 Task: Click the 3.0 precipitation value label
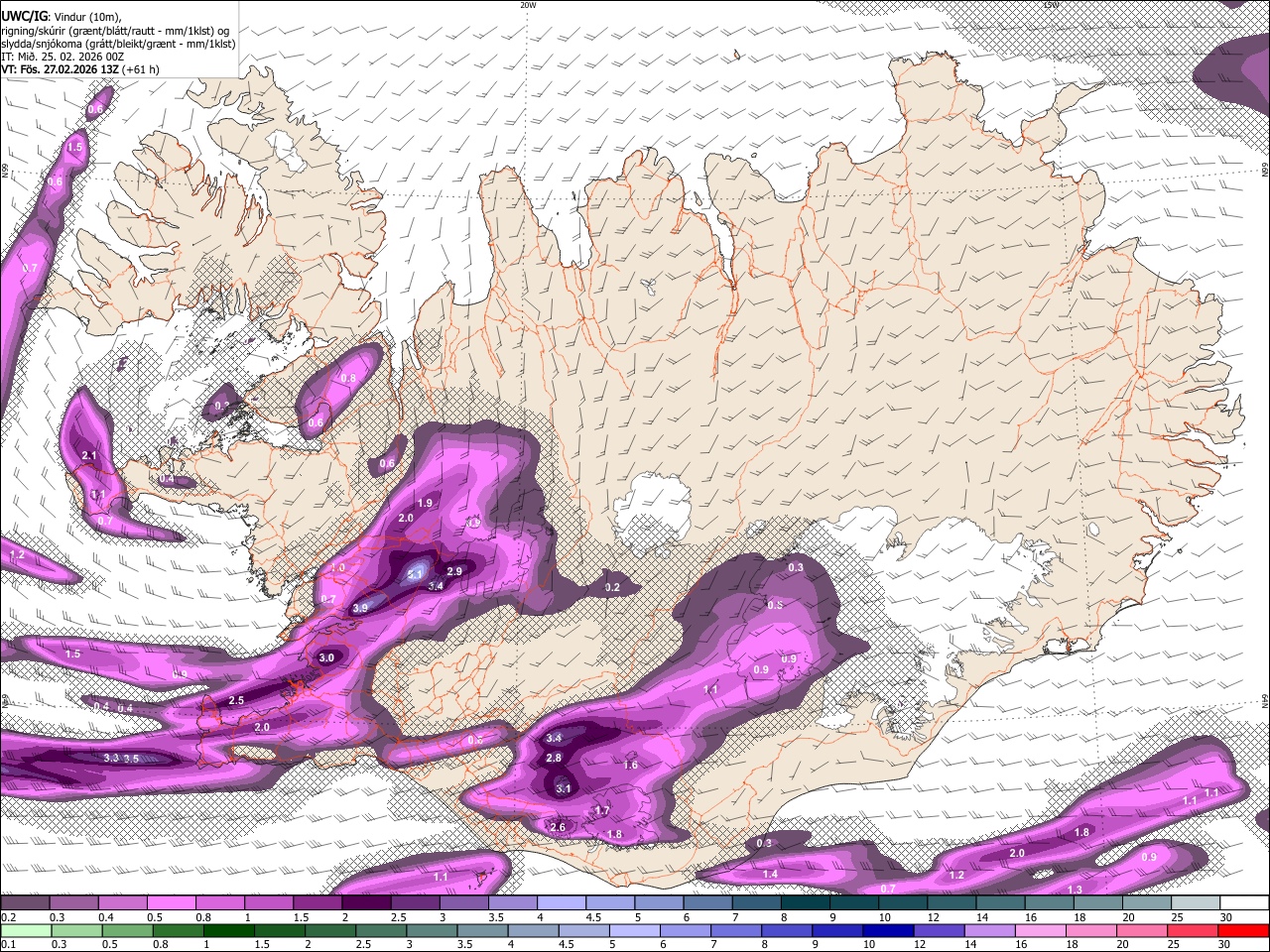point(326,657)
